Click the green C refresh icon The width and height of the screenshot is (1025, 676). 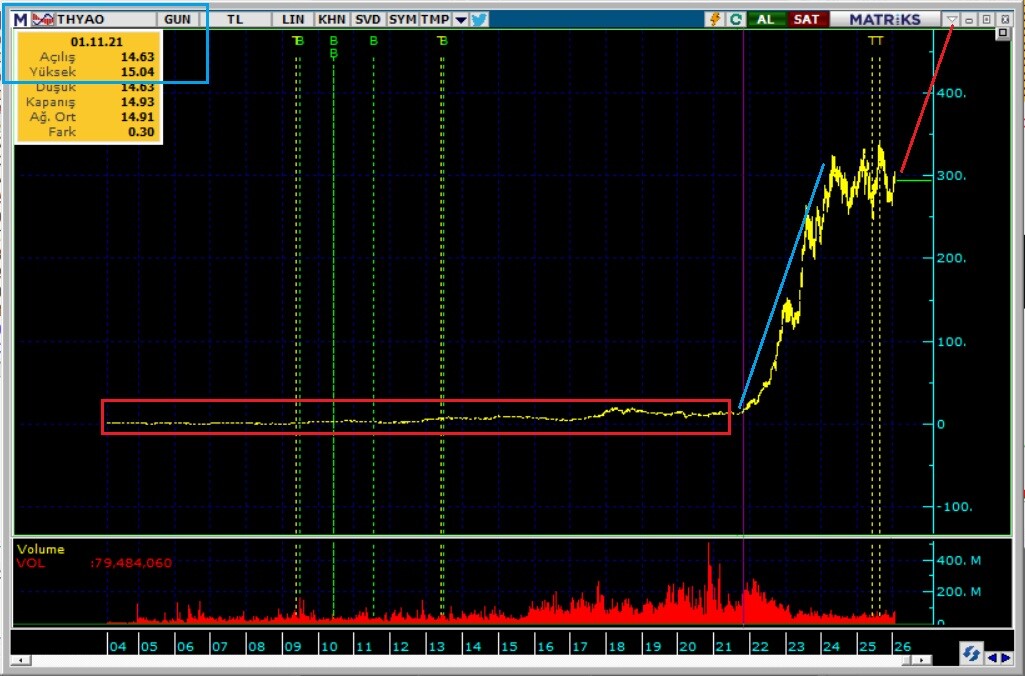[736, 19]
